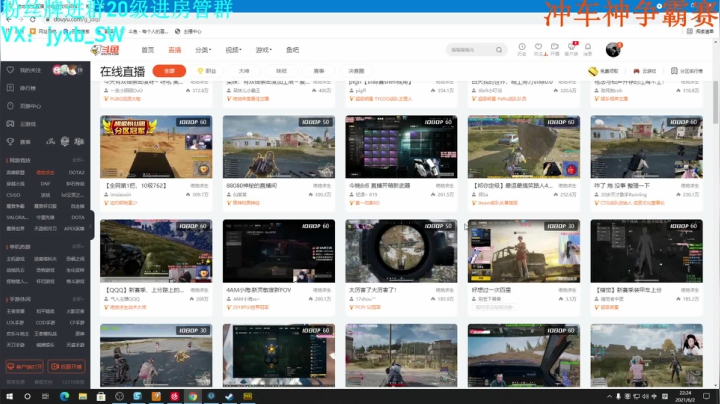Open the notifications bell icon
Viewport: 720px width, 404px height.
(x=588, y=47)
